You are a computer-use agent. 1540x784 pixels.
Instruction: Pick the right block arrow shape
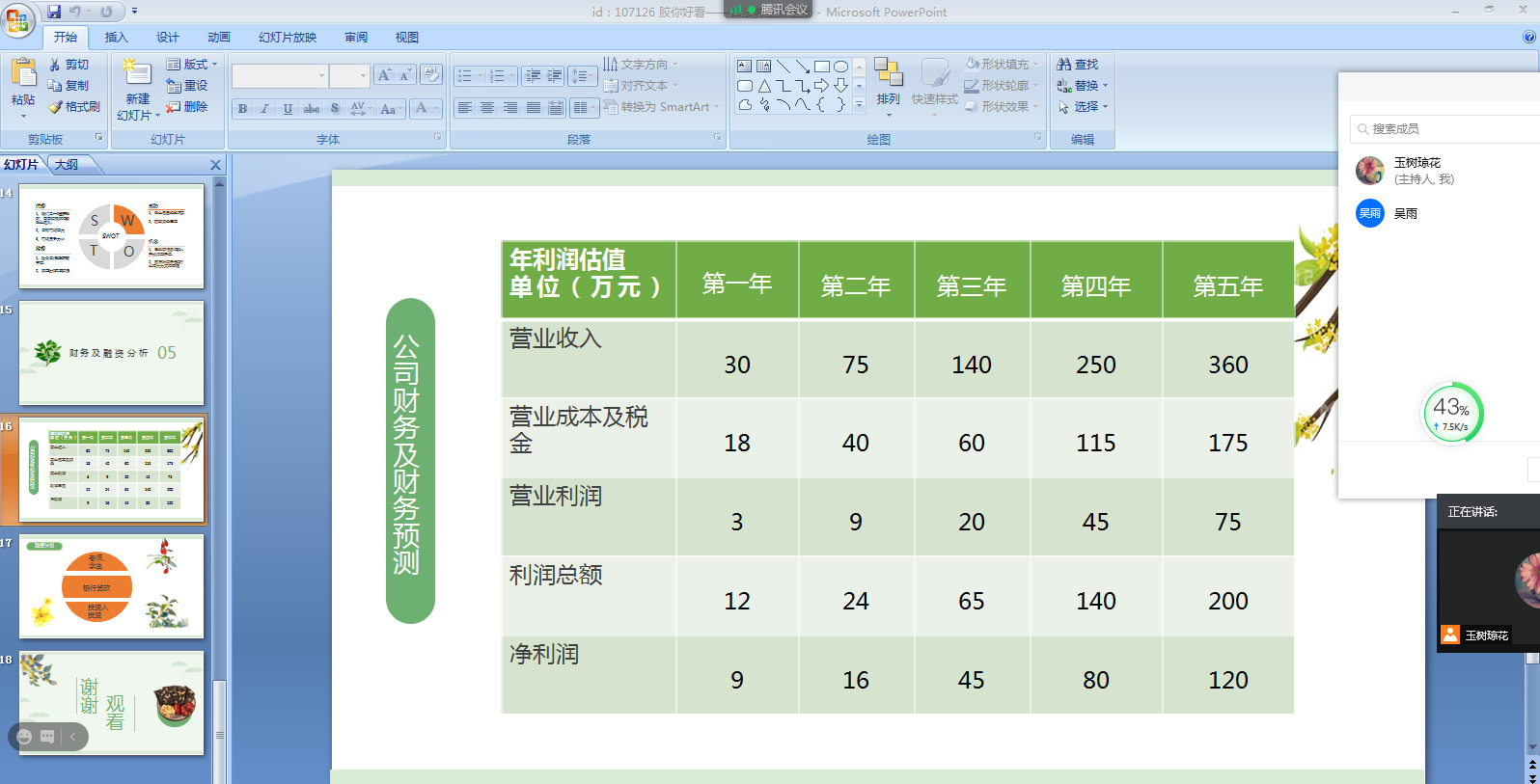click(821, 86)
